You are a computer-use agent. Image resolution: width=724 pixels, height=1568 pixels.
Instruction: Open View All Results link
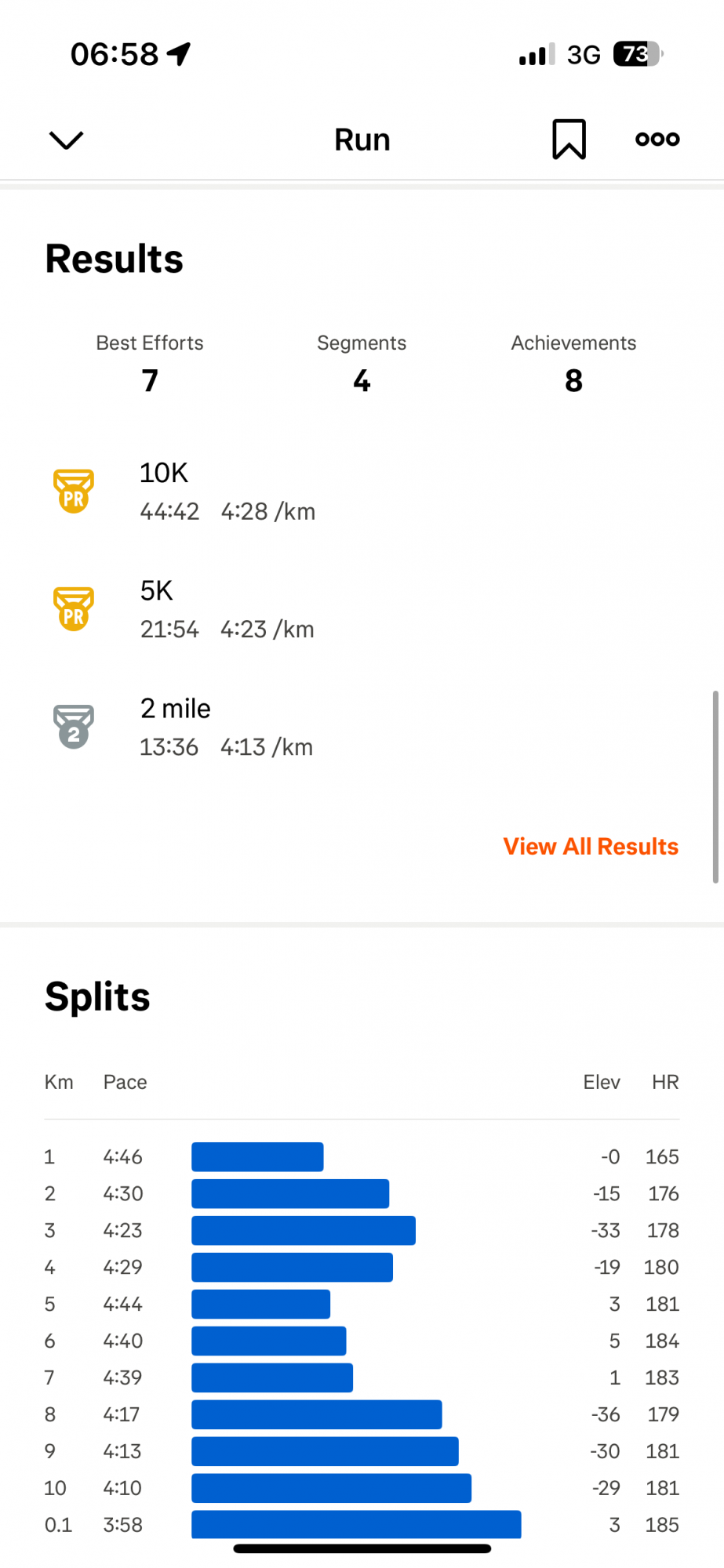tap(591, 847)
